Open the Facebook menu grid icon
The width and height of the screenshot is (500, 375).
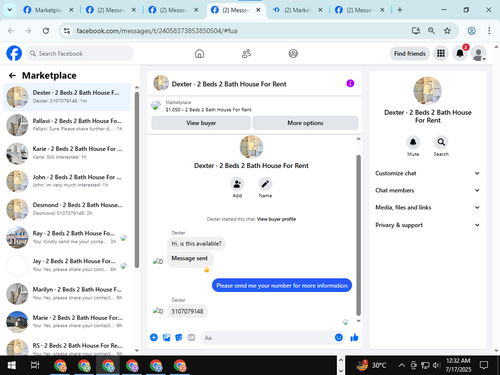tap(441, 53)
